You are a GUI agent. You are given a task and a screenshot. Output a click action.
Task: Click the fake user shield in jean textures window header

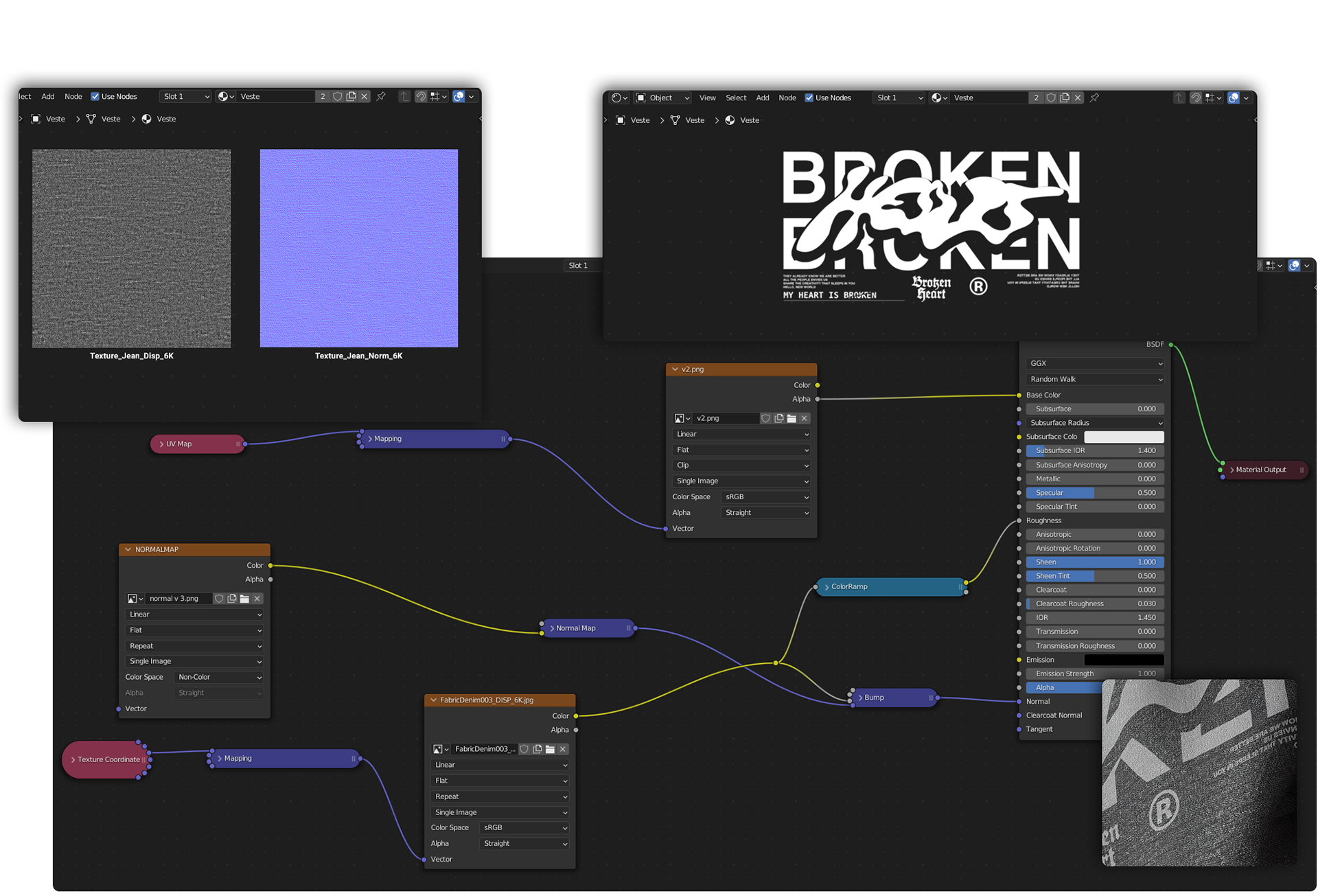point(338,96)
